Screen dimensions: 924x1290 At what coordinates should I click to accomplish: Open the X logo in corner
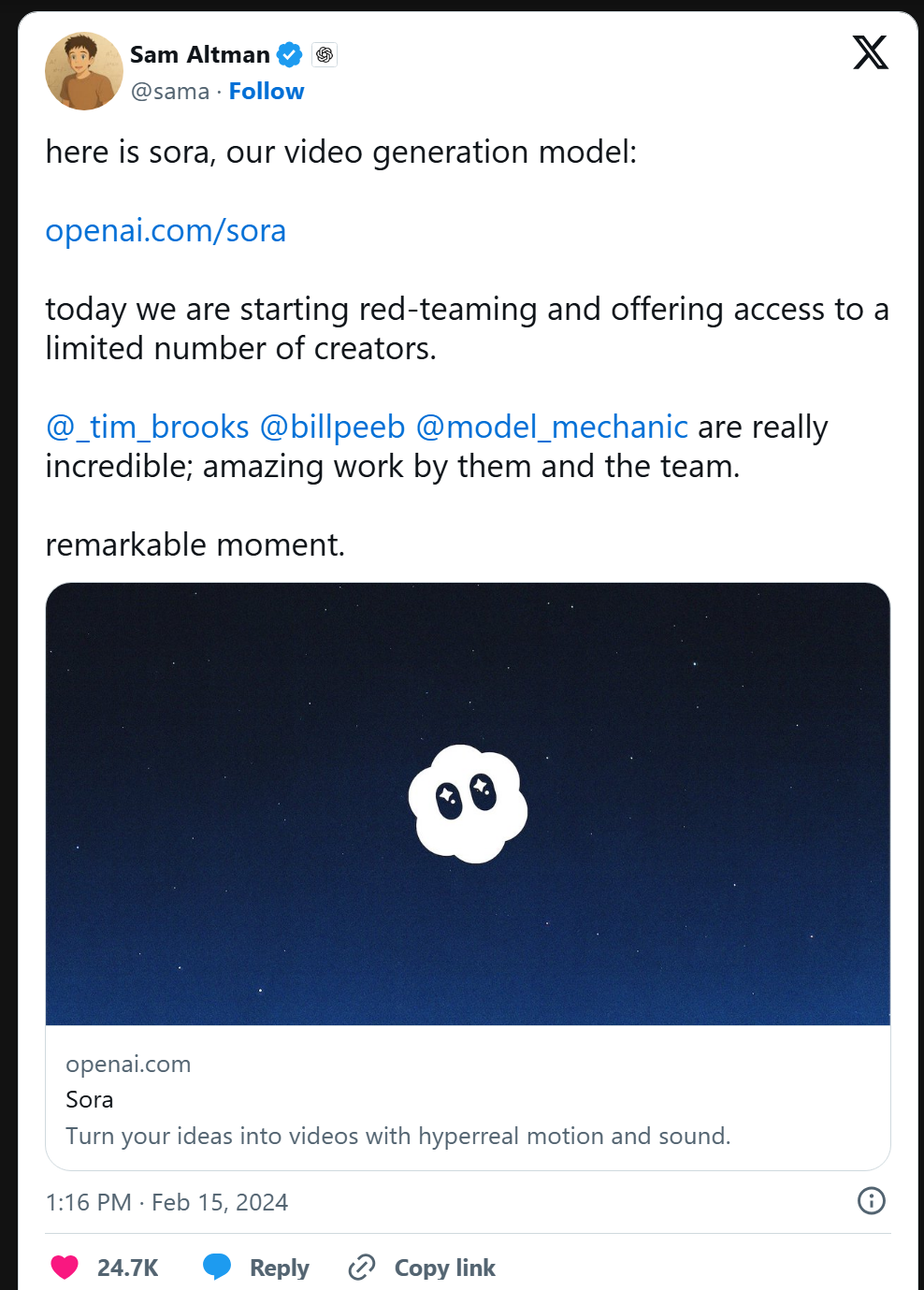pos(870,52)
